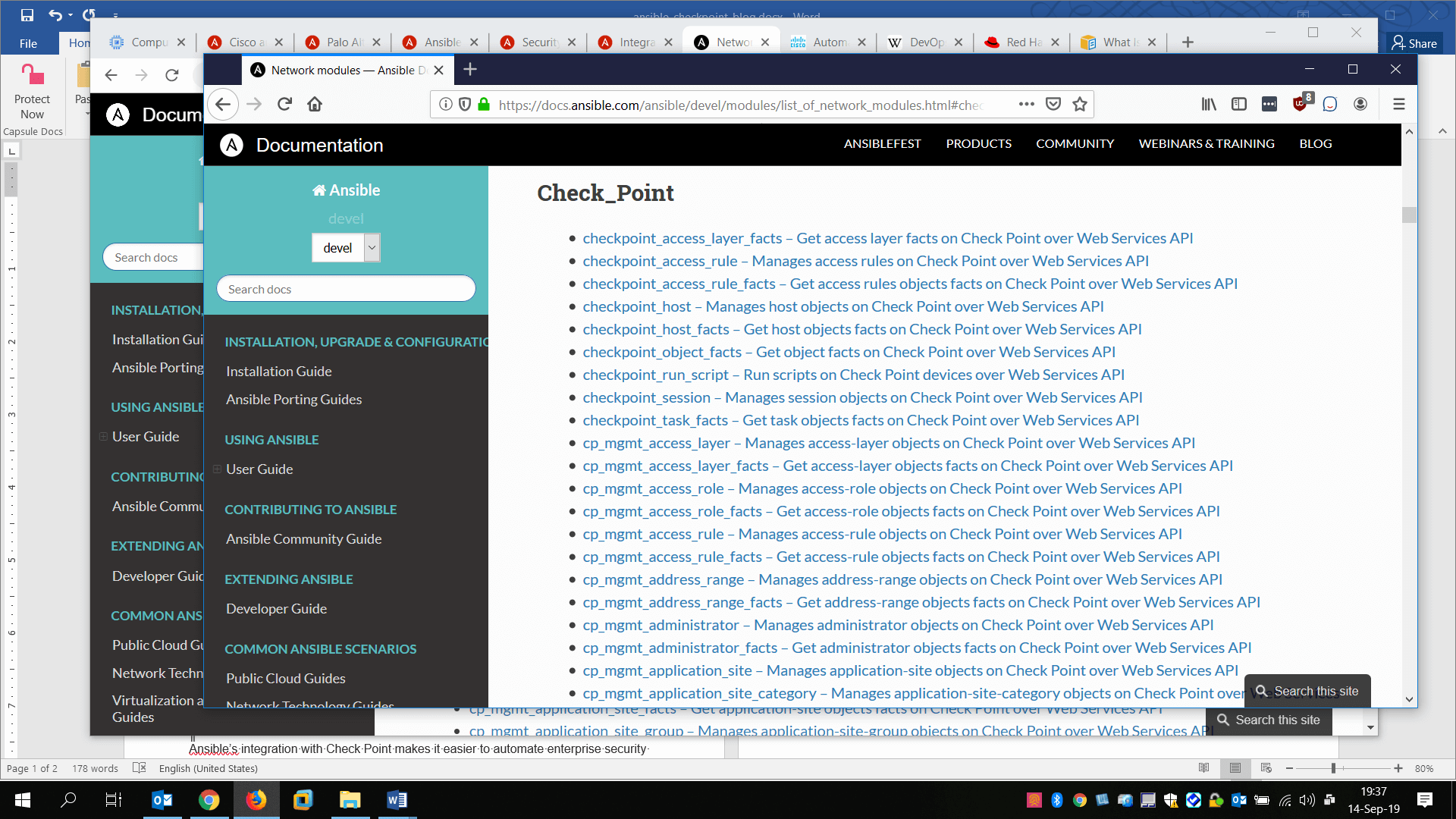
Task: Open the Firefox hamburger menu
Action: pyautogui.click(x=1399, y=105)
